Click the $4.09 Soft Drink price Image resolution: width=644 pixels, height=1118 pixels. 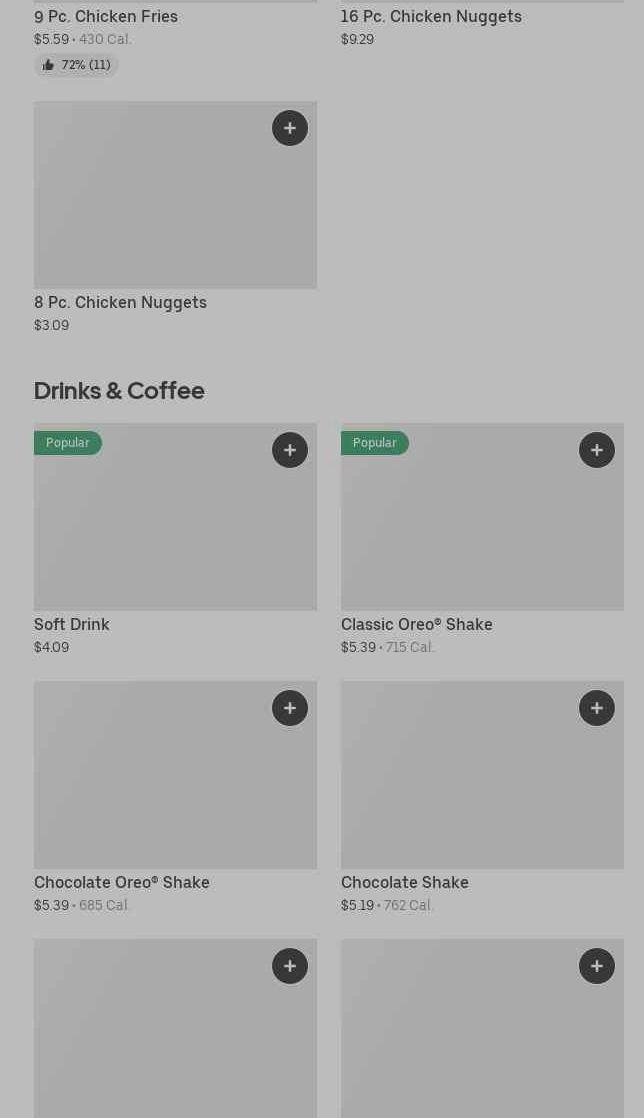pyautogui.click(x=51, y=647)
